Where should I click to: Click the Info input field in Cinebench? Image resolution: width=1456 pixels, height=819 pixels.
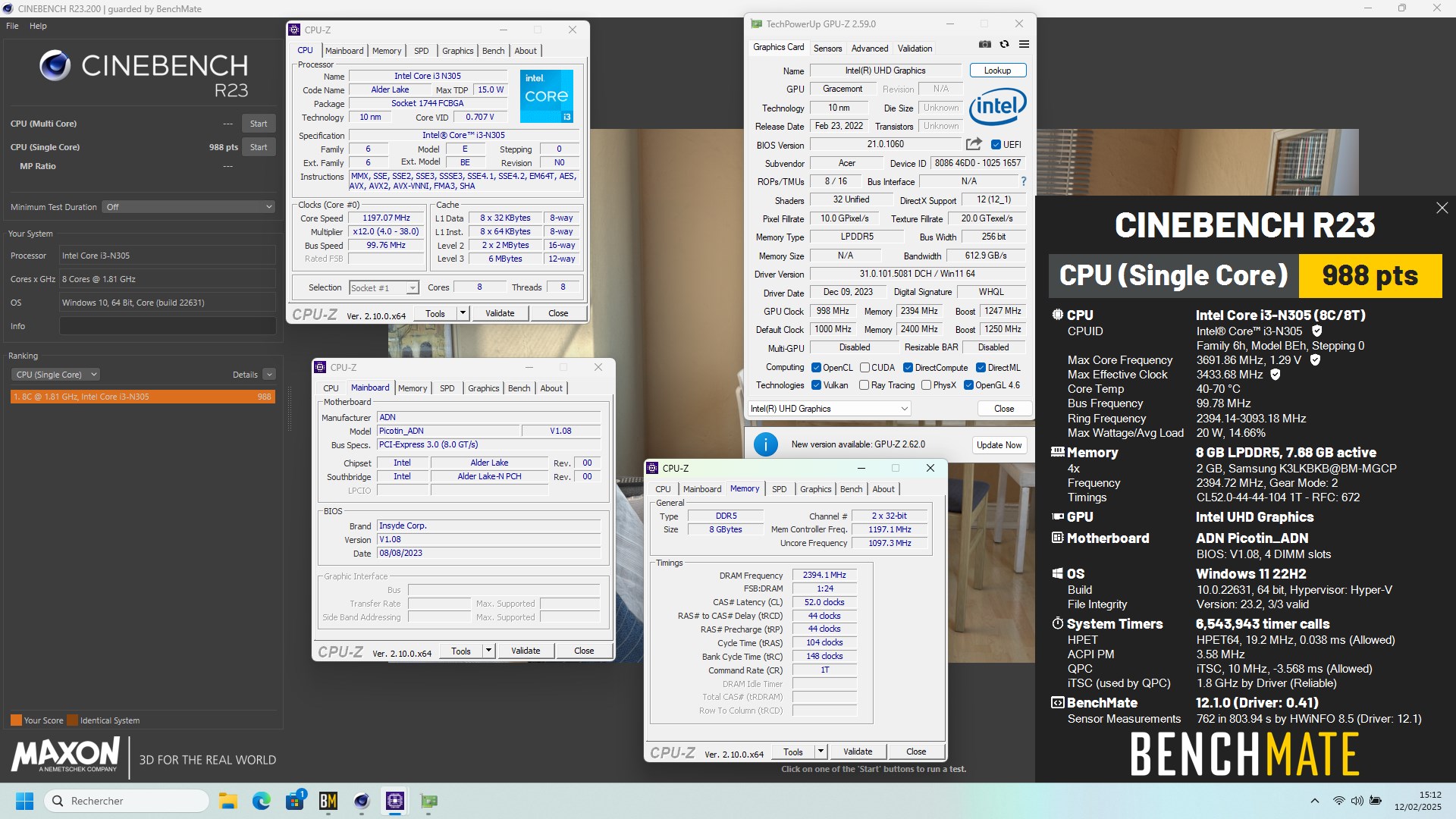(x=168, y=326)
